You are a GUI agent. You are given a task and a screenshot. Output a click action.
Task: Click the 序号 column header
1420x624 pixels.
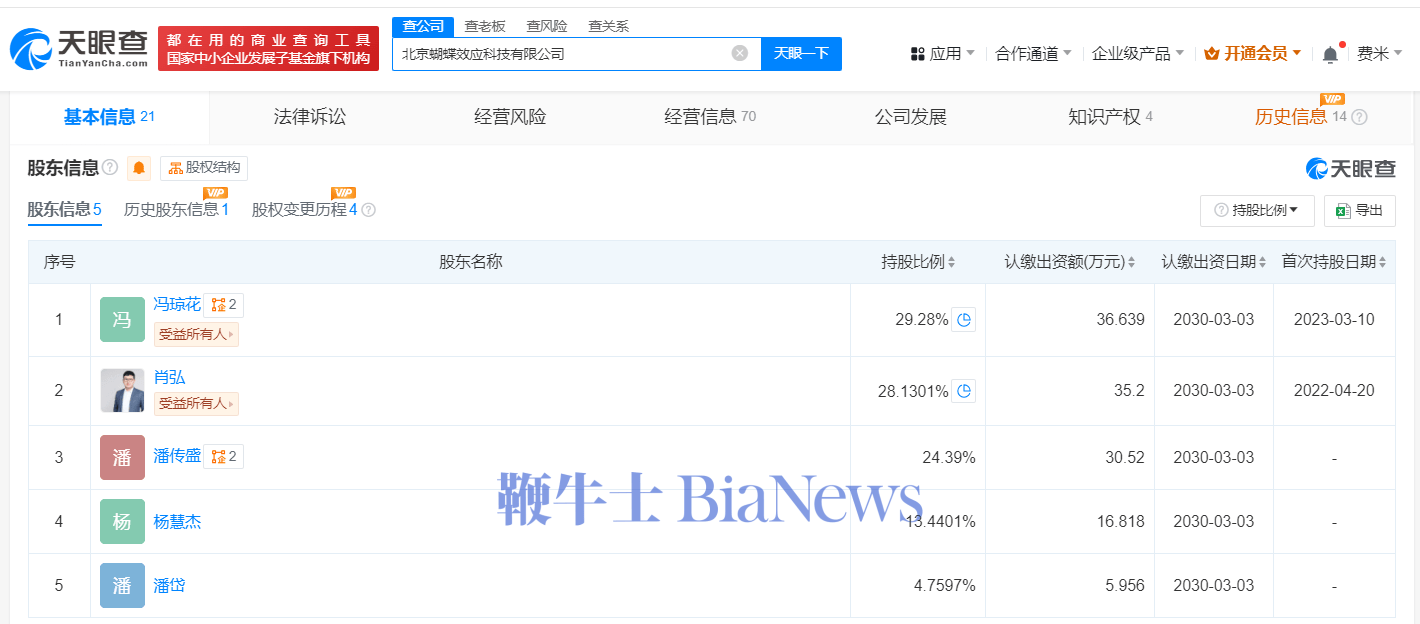pos(59,262)
